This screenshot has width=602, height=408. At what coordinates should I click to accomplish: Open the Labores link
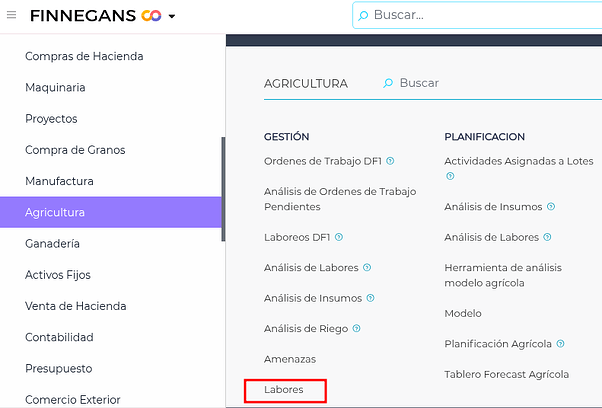pos(283,389)
